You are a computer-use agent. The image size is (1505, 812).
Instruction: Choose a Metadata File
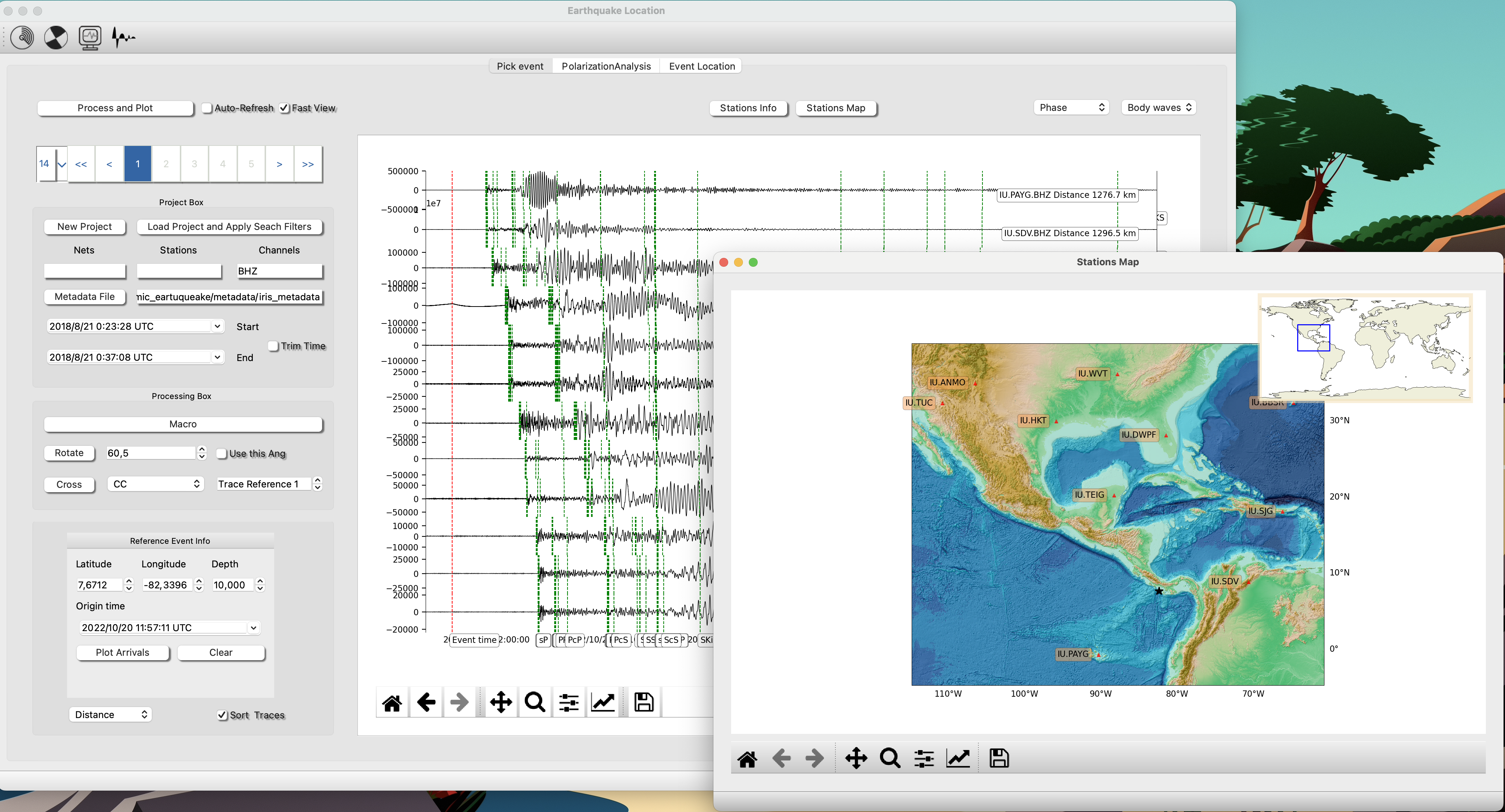pos(85,297)
